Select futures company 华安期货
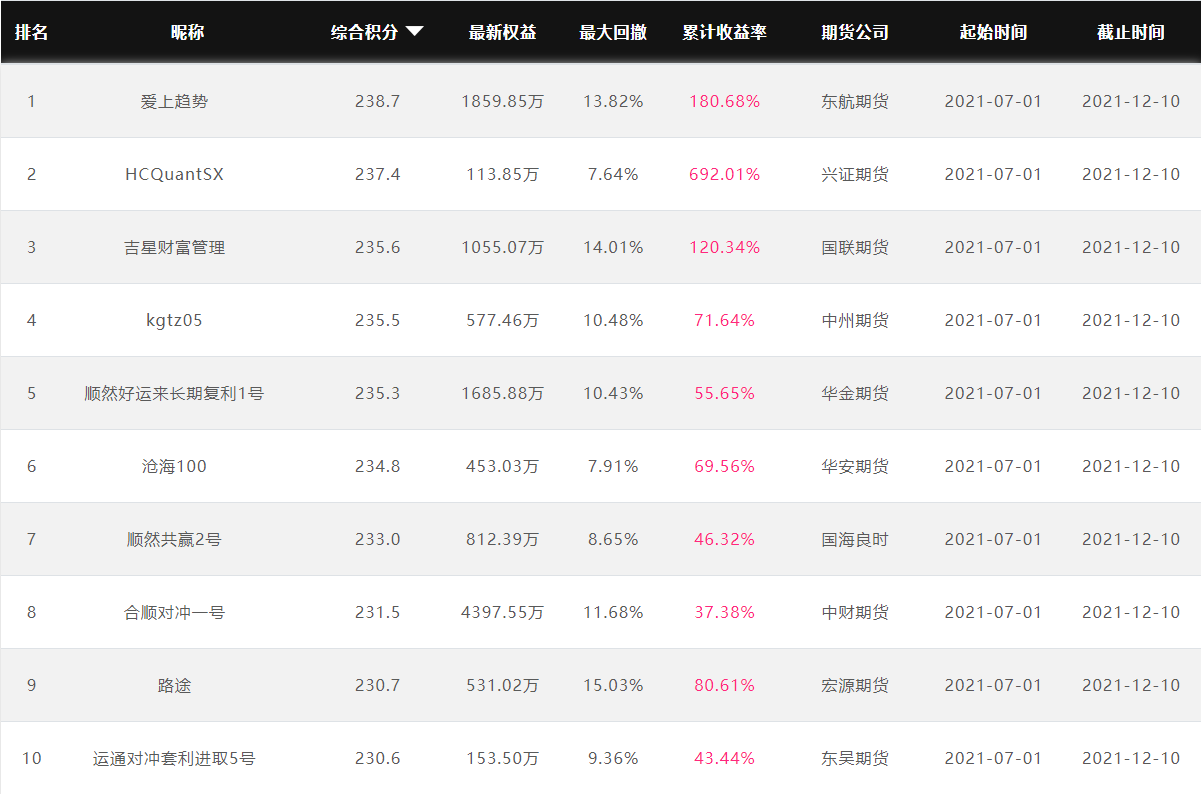The image size is (1201, 794). pos(855,466)
